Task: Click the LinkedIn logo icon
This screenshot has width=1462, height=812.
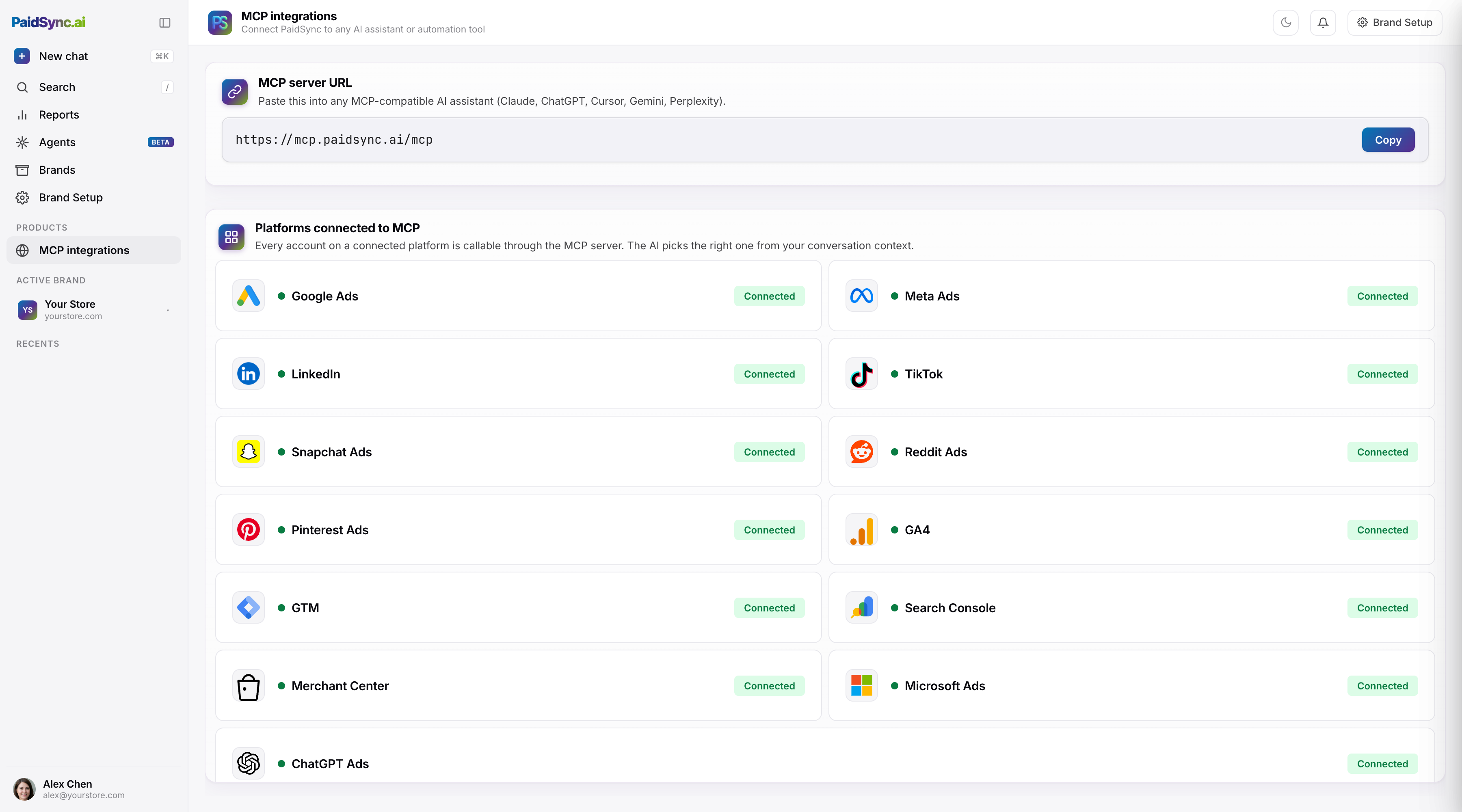Action: (248, 374)
